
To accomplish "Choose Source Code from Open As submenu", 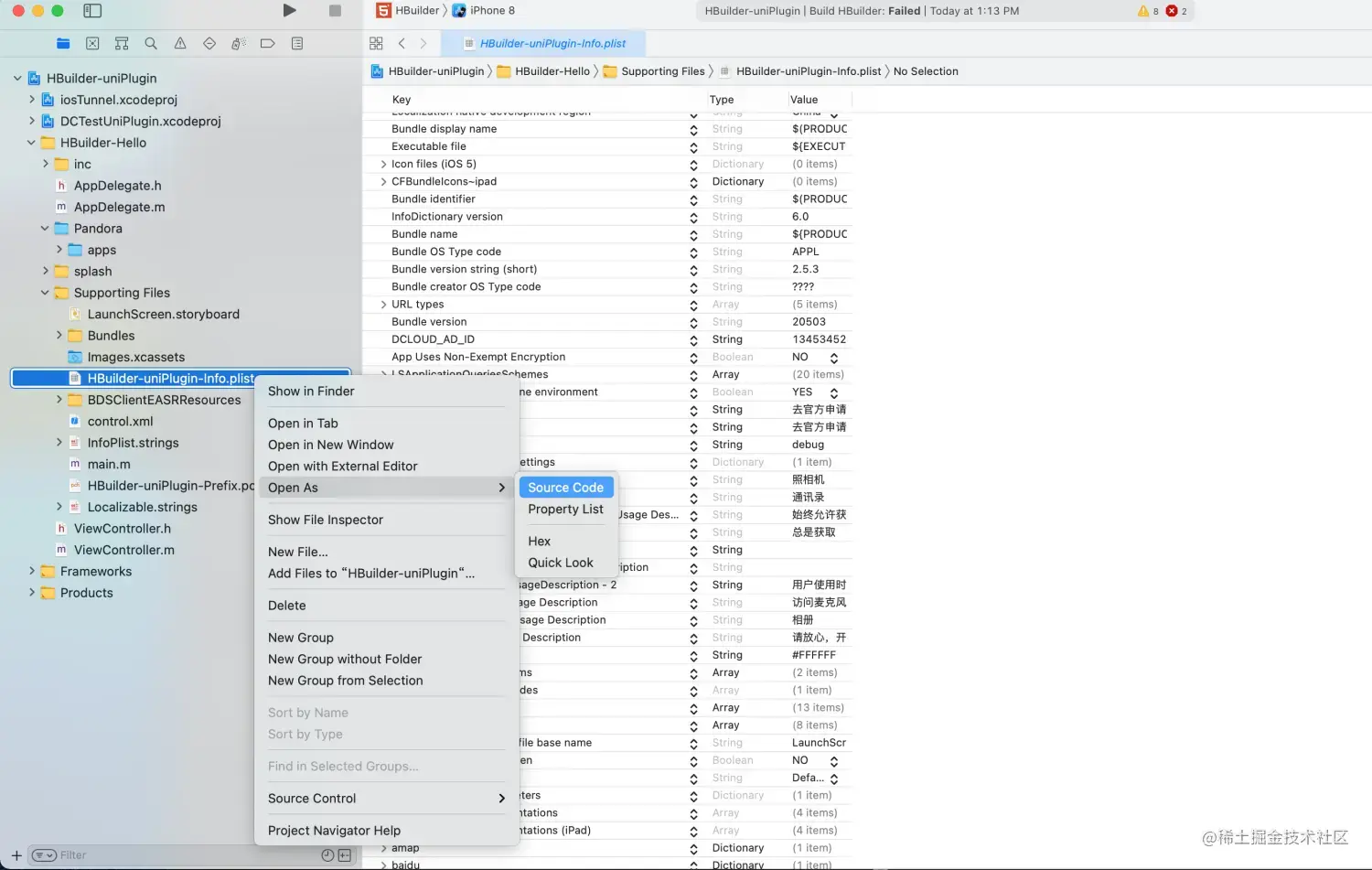I will pyautogui.click(x=566, y=488).
